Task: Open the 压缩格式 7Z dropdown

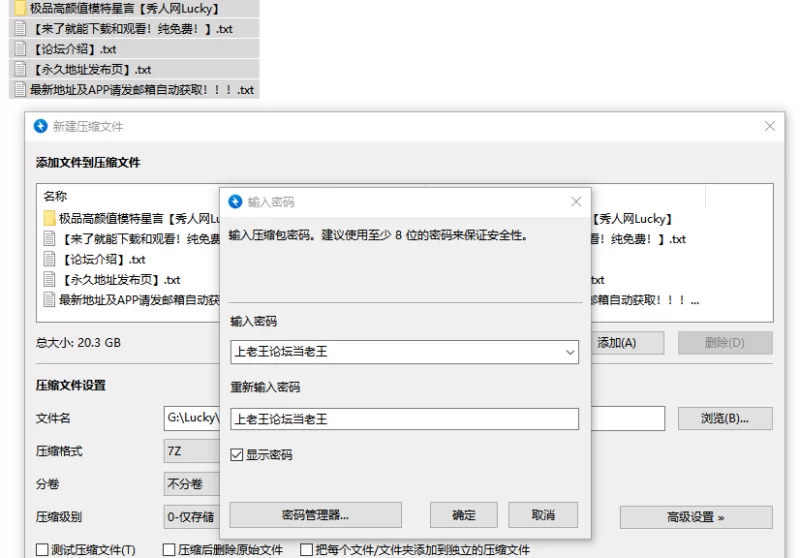Action: (192, 451)
